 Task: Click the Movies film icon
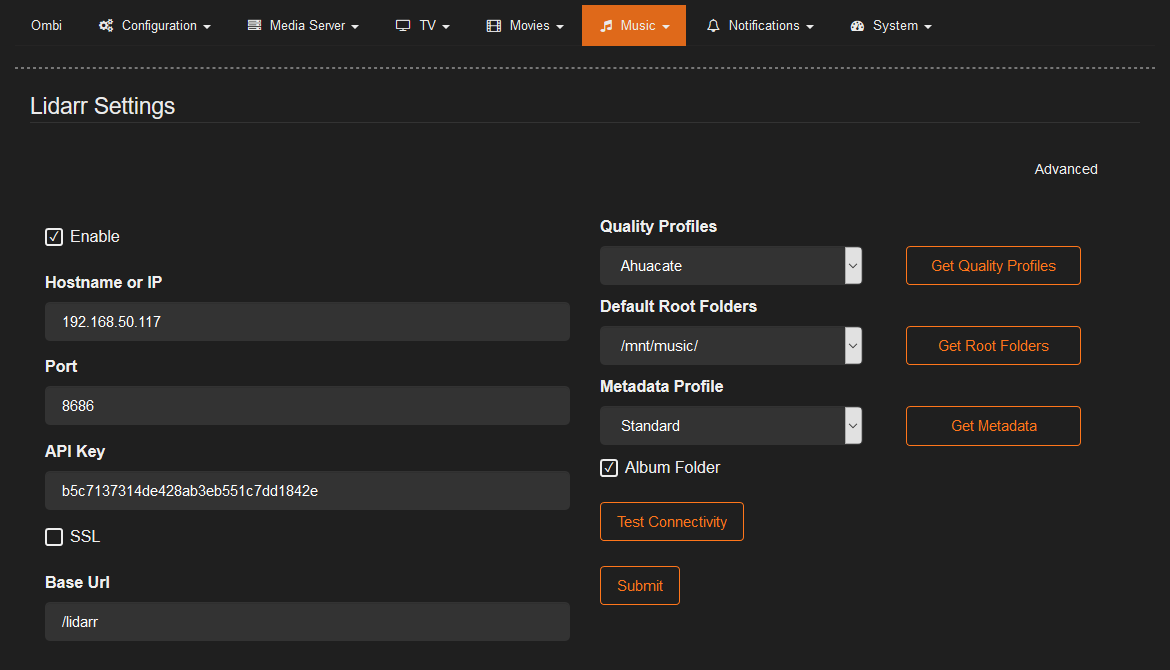tap(493, 25)
